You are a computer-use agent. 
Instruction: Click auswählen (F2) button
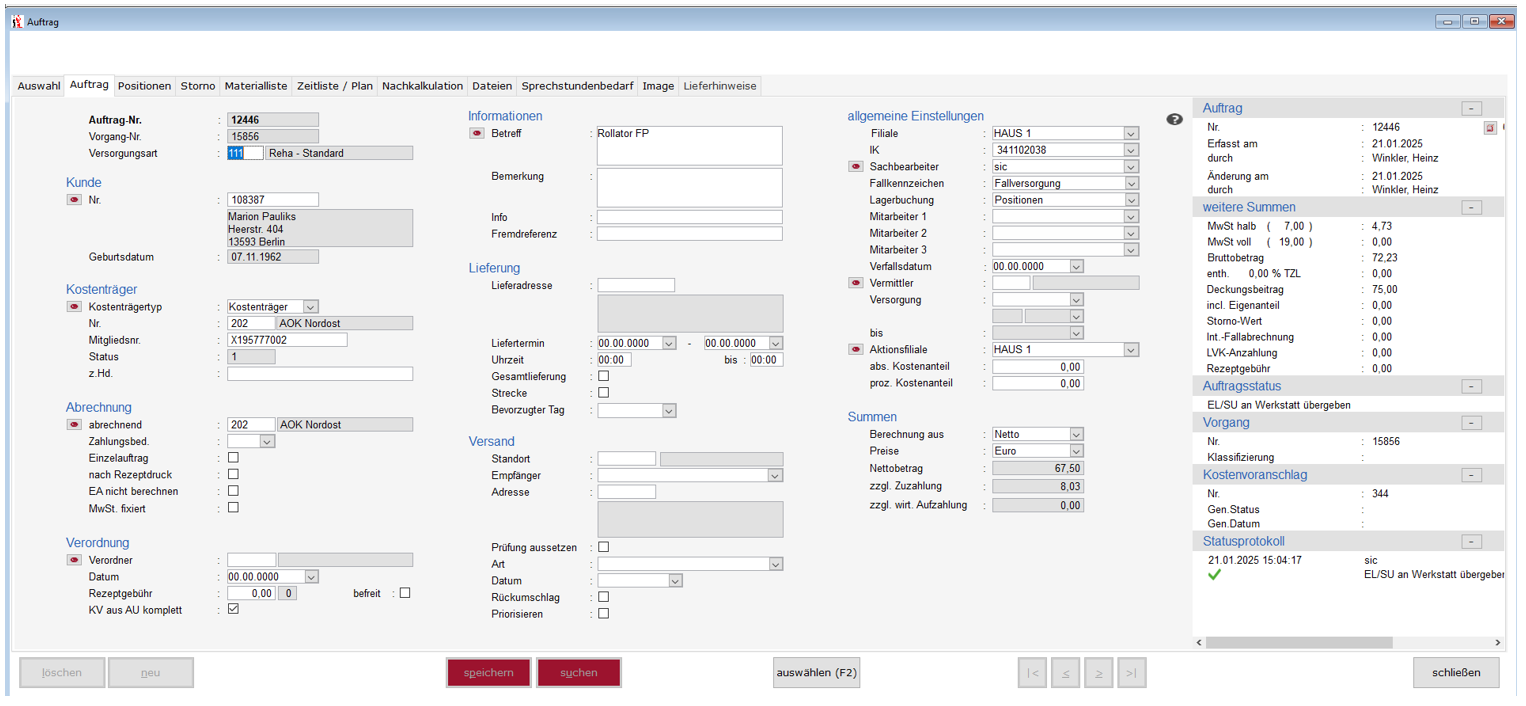[x=817, y=673]
